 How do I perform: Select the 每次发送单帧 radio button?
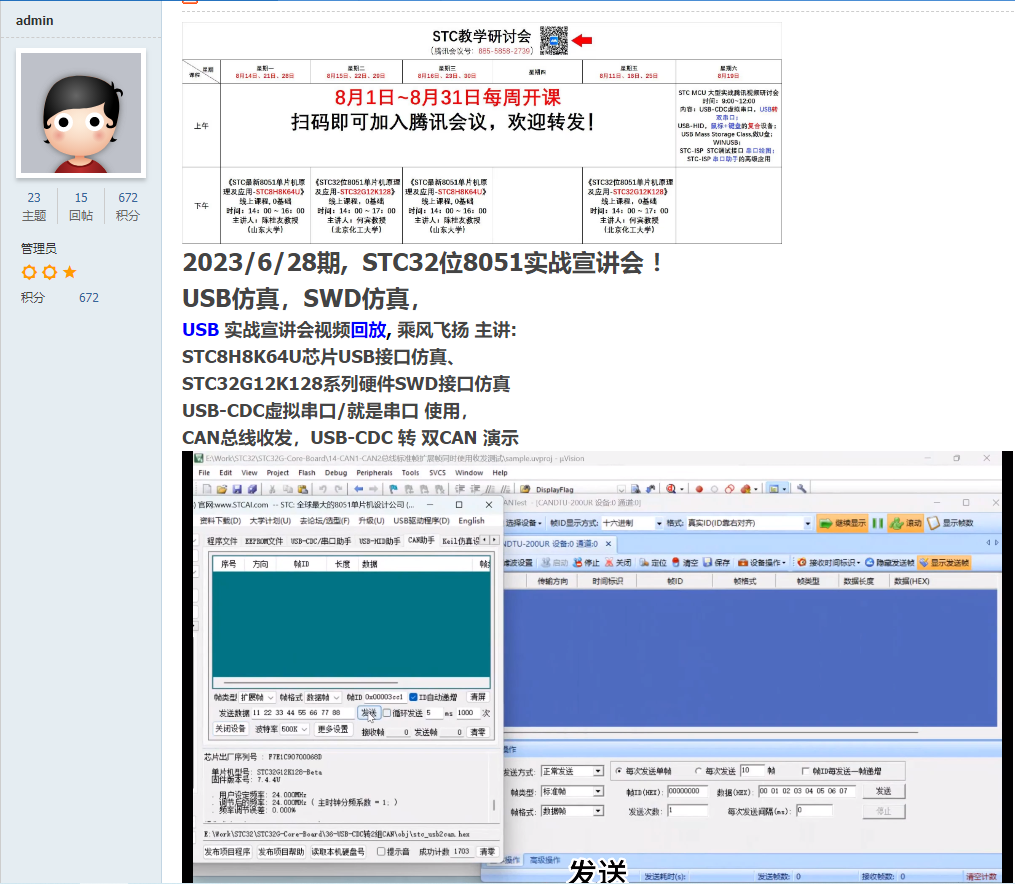pyautogui.click(x=617, y=771)
